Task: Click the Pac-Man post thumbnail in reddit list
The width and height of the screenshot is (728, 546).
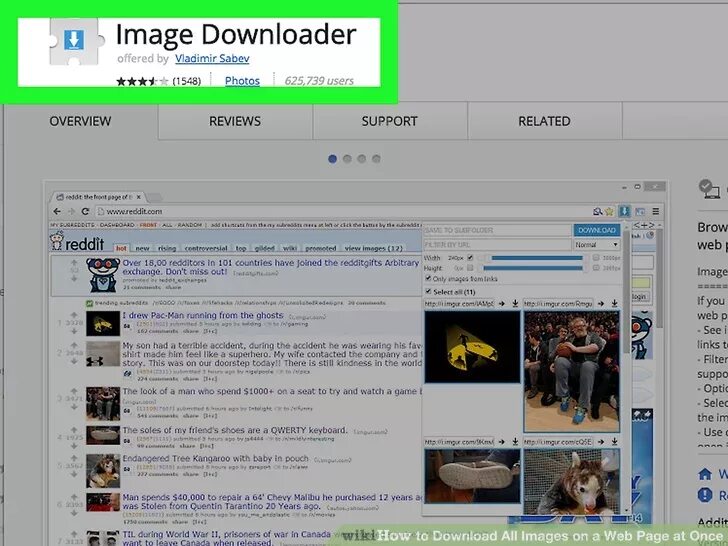Action: coord(103,324)
